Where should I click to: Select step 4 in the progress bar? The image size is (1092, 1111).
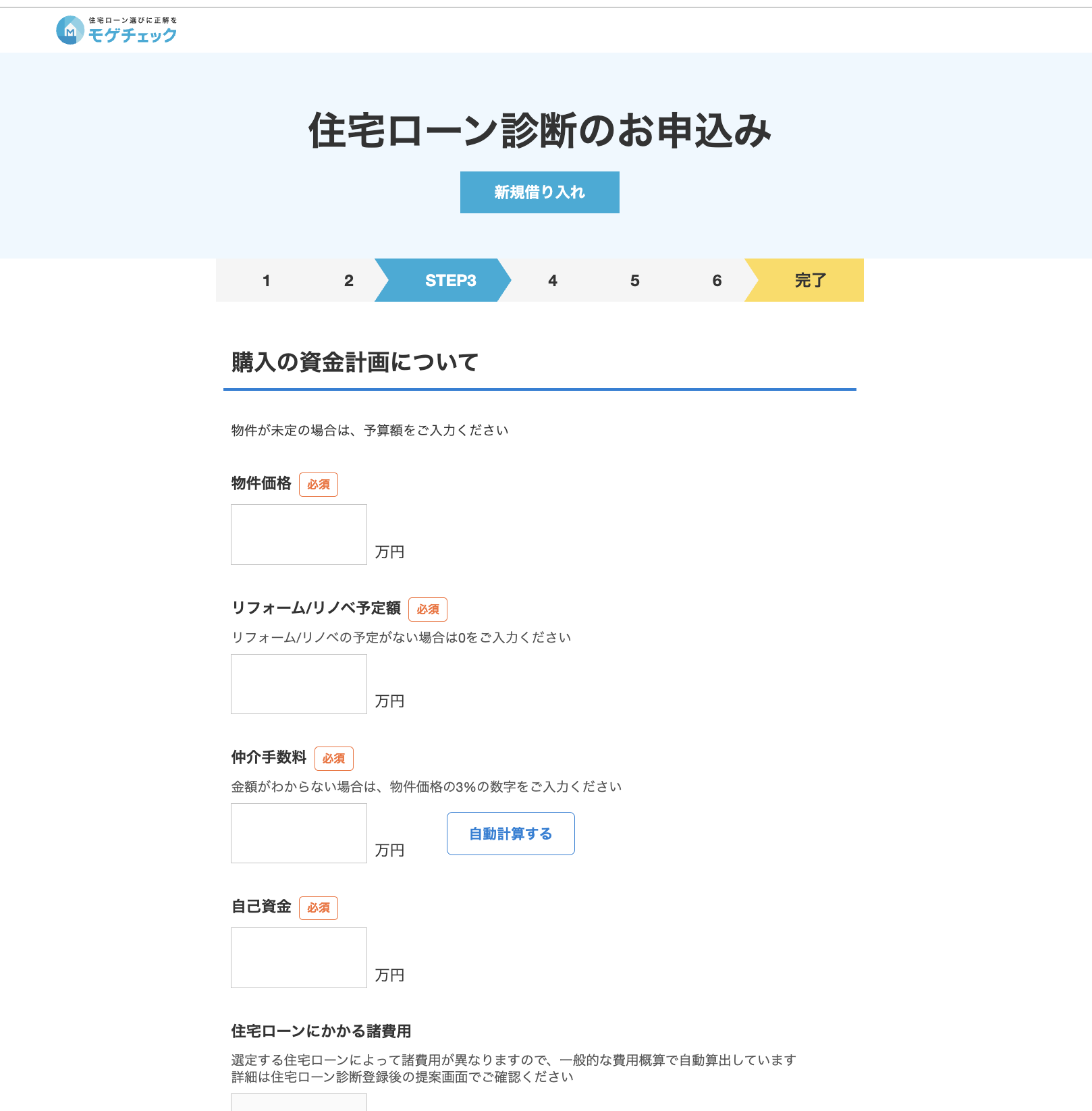[x=553, y=281]
